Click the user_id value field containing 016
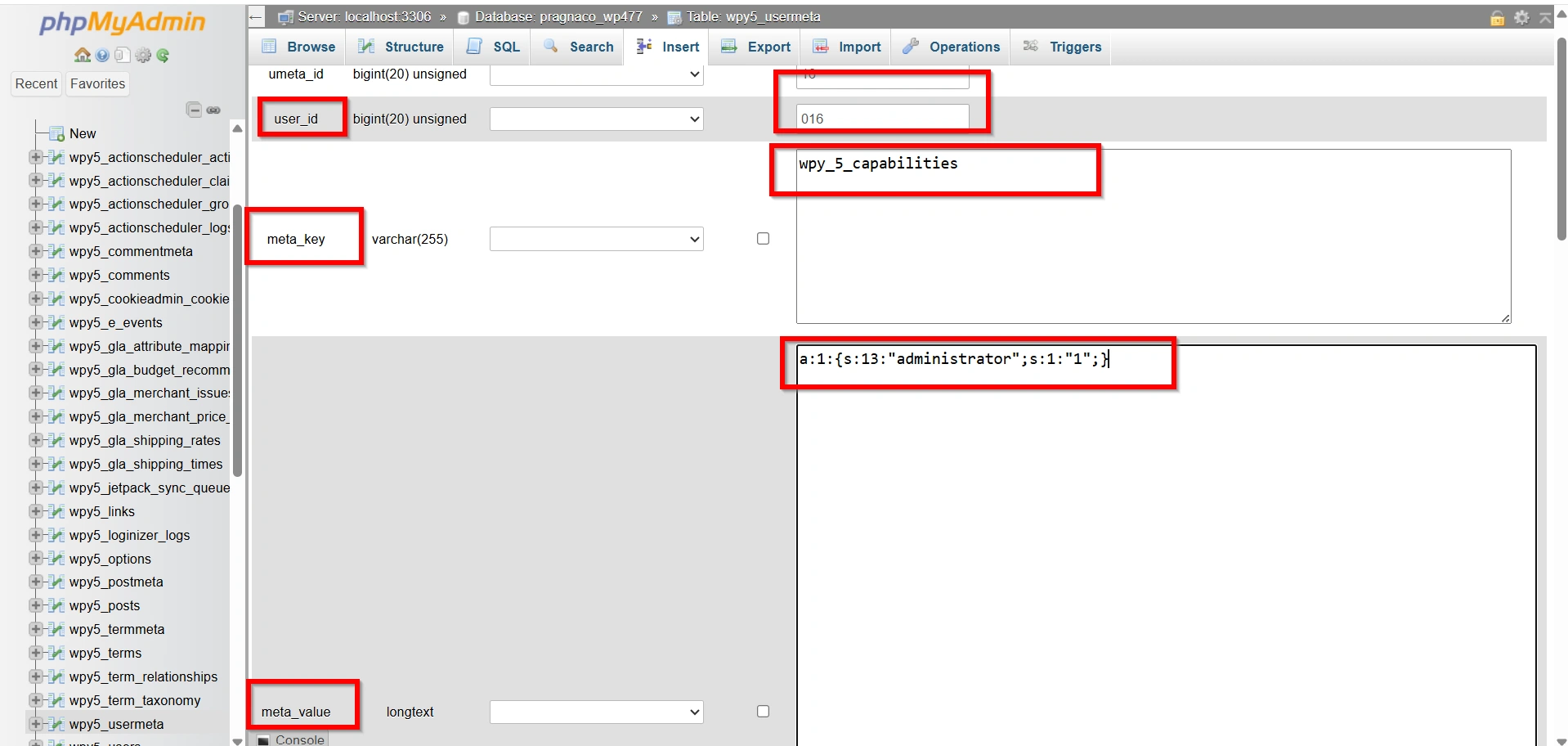The height and width of the screenshot is (746, 1568). click(x=882, y=119)
